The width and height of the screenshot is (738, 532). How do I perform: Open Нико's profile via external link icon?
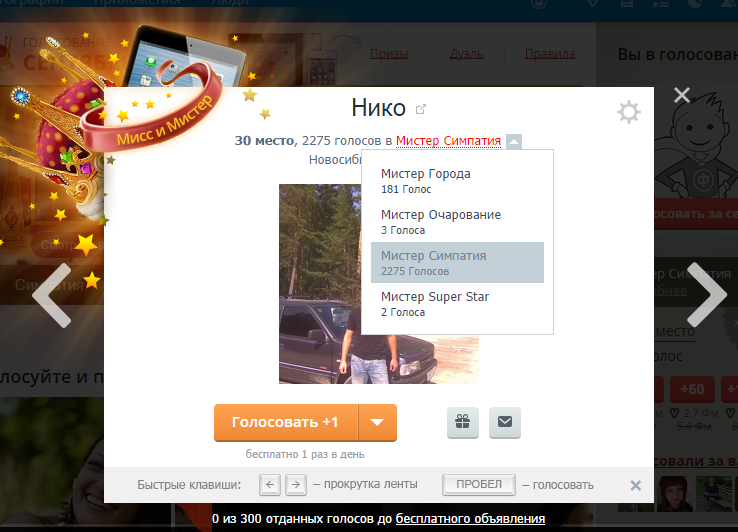[x=421, y=109]
